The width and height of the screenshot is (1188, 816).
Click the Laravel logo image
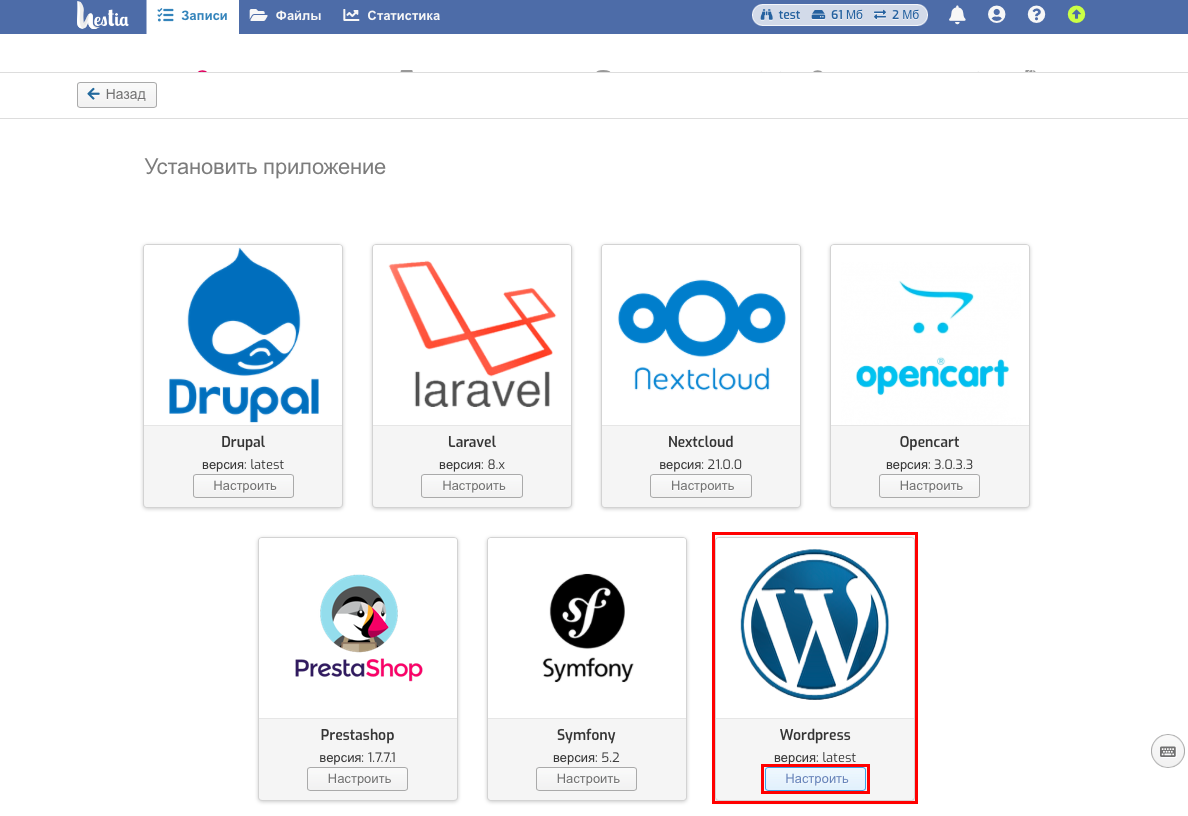473,334
